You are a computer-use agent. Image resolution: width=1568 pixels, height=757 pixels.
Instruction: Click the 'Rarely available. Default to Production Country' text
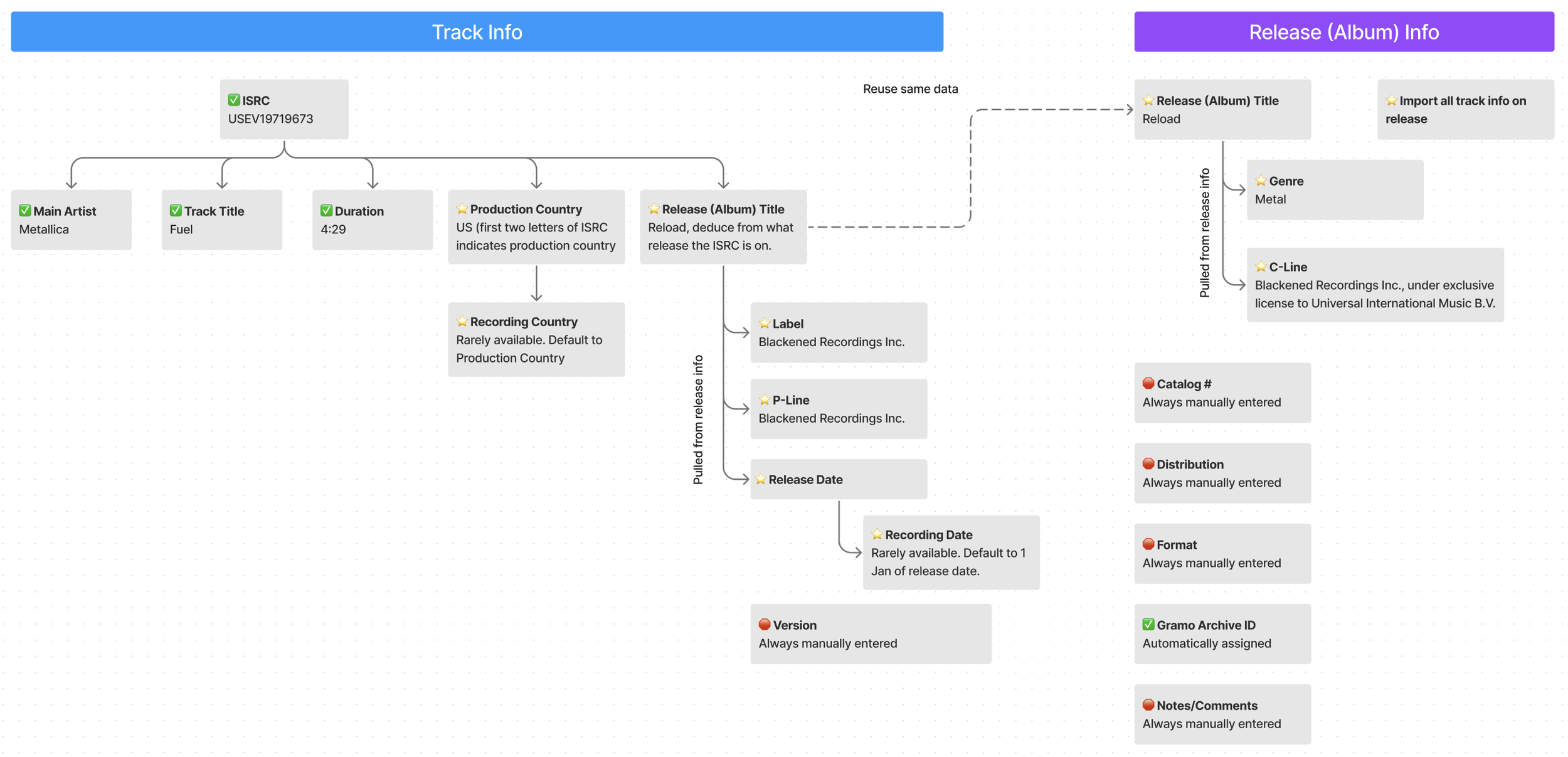529,349
